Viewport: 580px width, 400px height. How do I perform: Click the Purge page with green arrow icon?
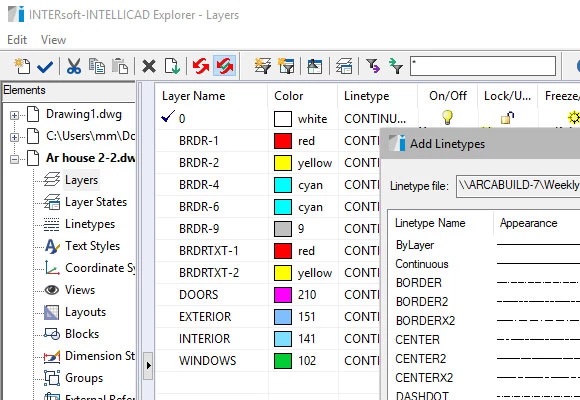point(172,67)
